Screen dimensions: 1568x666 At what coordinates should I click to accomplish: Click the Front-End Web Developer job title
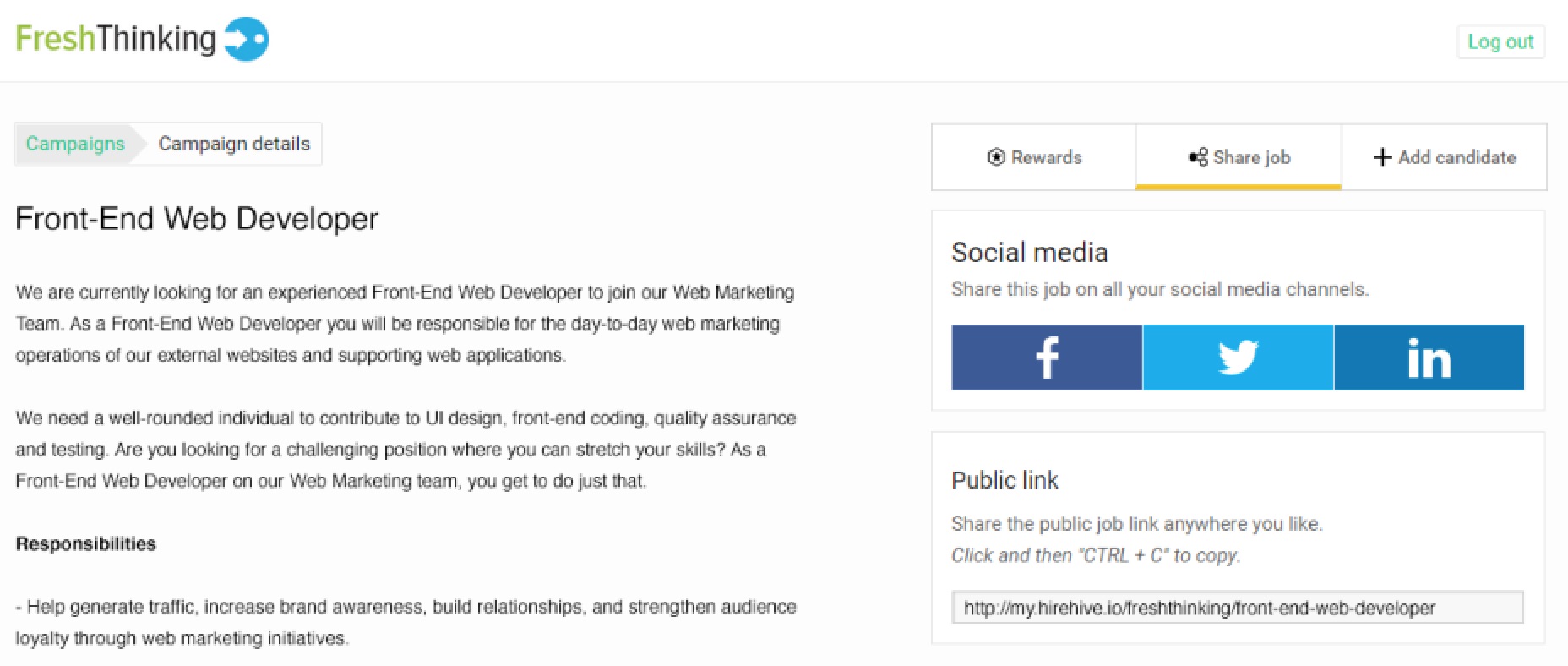coord(197,219)
